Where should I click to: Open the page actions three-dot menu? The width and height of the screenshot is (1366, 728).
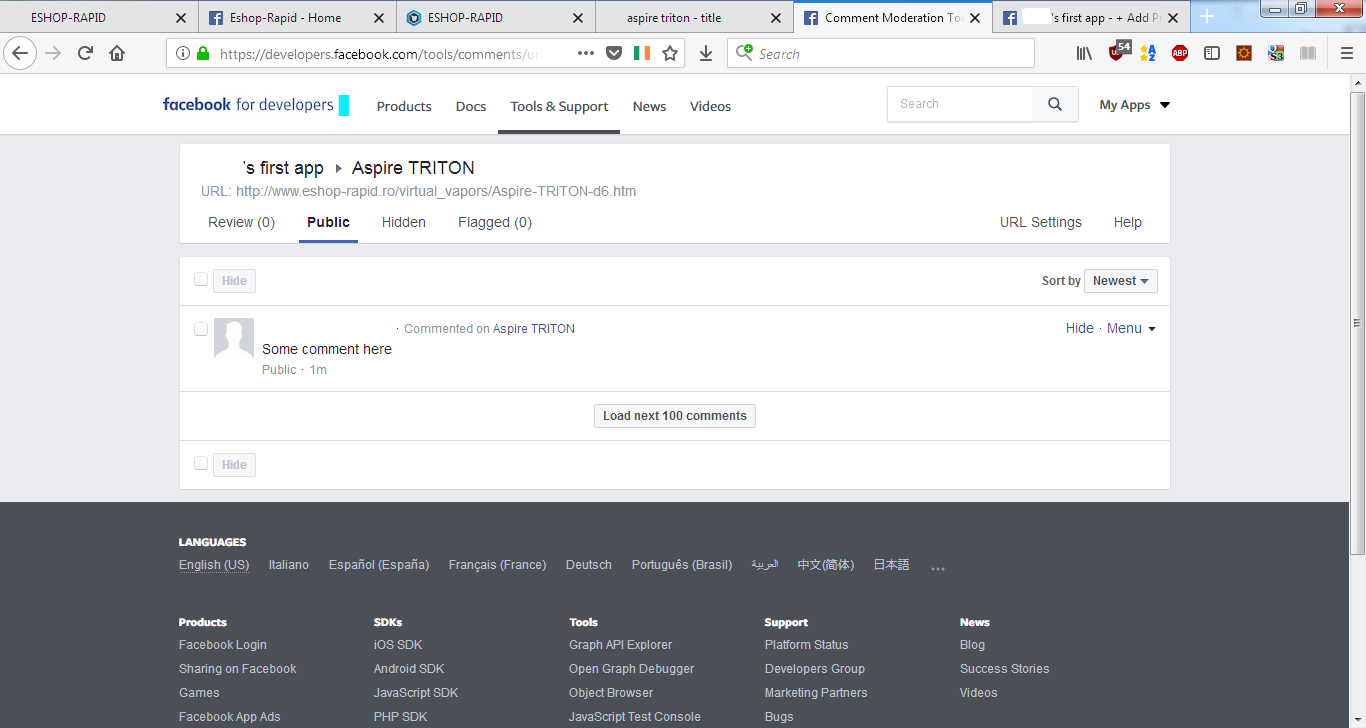tap(586, 54)
